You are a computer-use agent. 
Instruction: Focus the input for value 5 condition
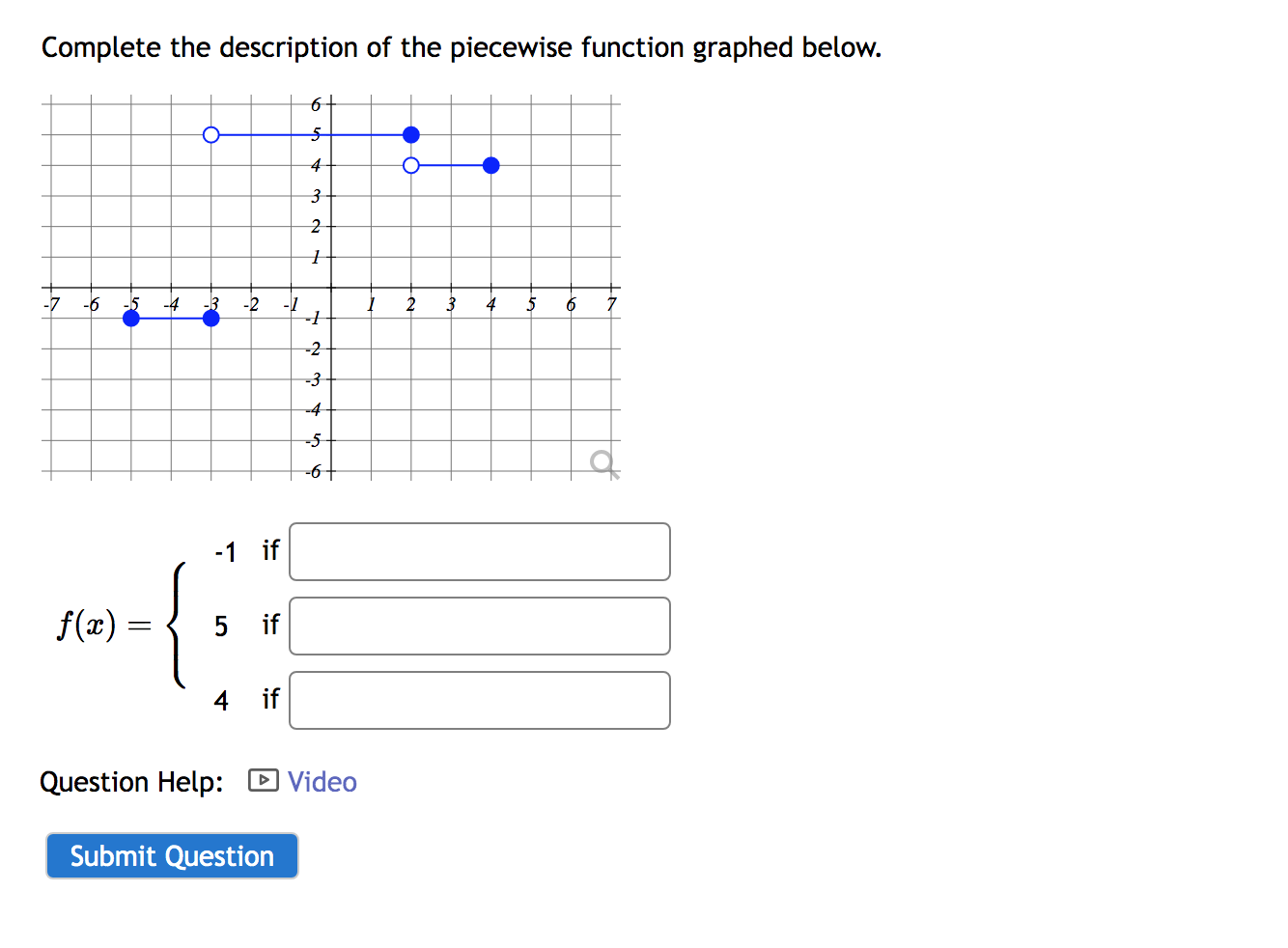point(480,627)
